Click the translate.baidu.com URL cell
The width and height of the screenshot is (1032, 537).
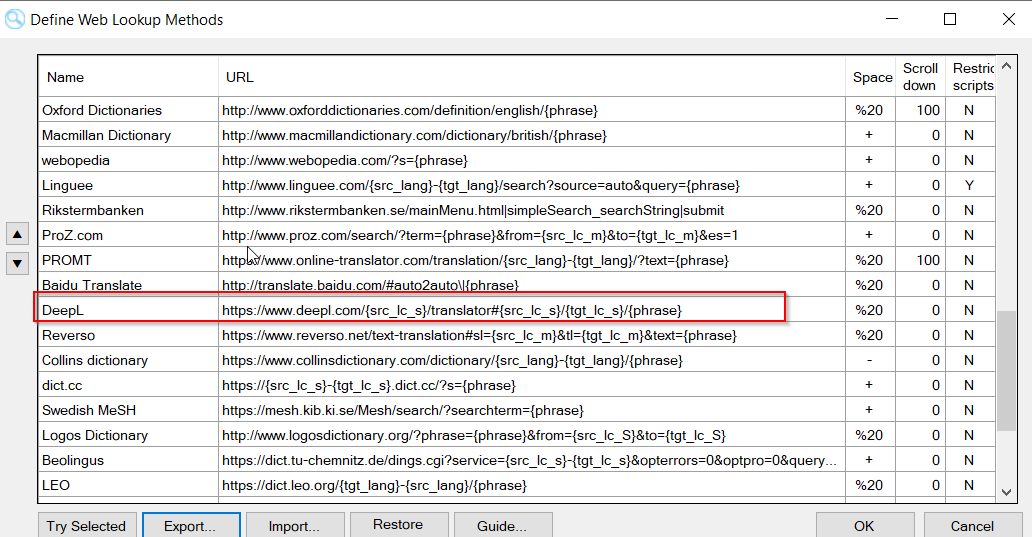coord(532,285)
